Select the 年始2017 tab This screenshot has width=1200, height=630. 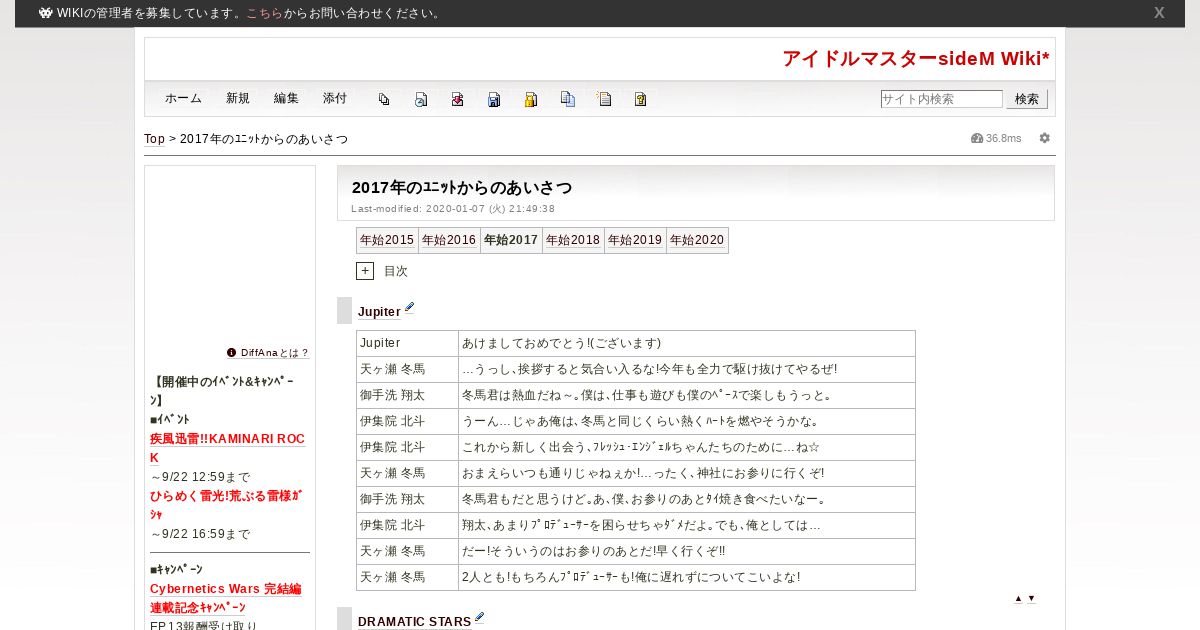point(511,240)
